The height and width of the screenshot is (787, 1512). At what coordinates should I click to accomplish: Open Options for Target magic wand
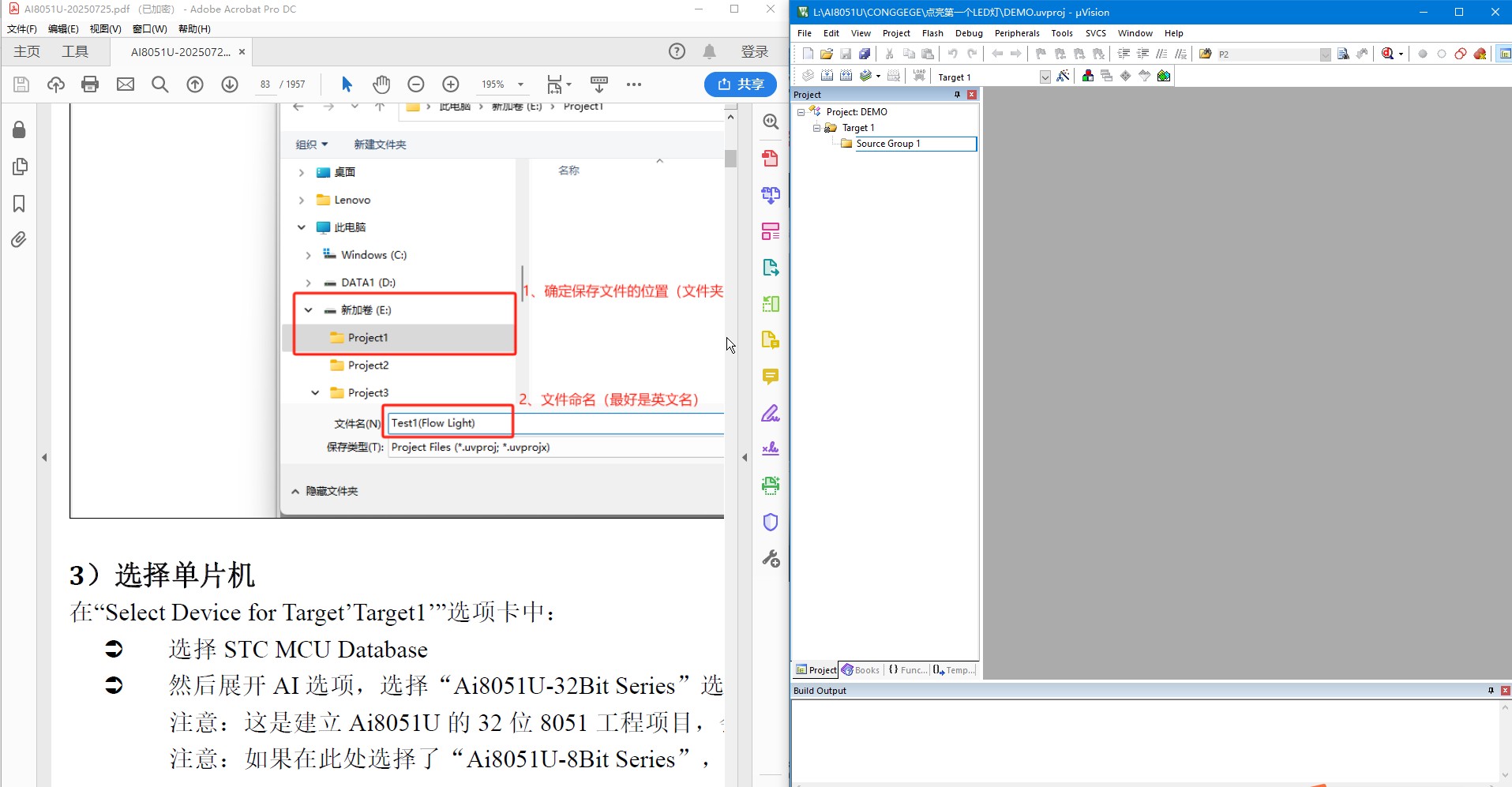pos(1063,76)
